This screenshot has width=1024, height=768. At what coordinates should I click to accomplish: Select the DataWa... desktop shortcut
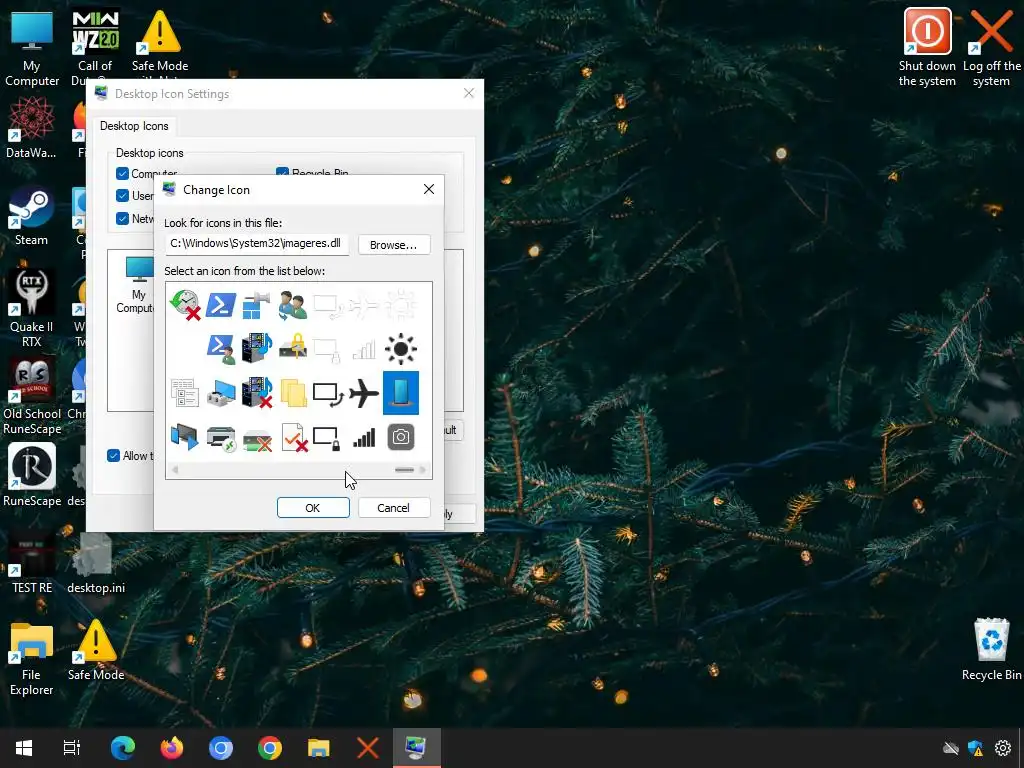(x=31, y=128)
